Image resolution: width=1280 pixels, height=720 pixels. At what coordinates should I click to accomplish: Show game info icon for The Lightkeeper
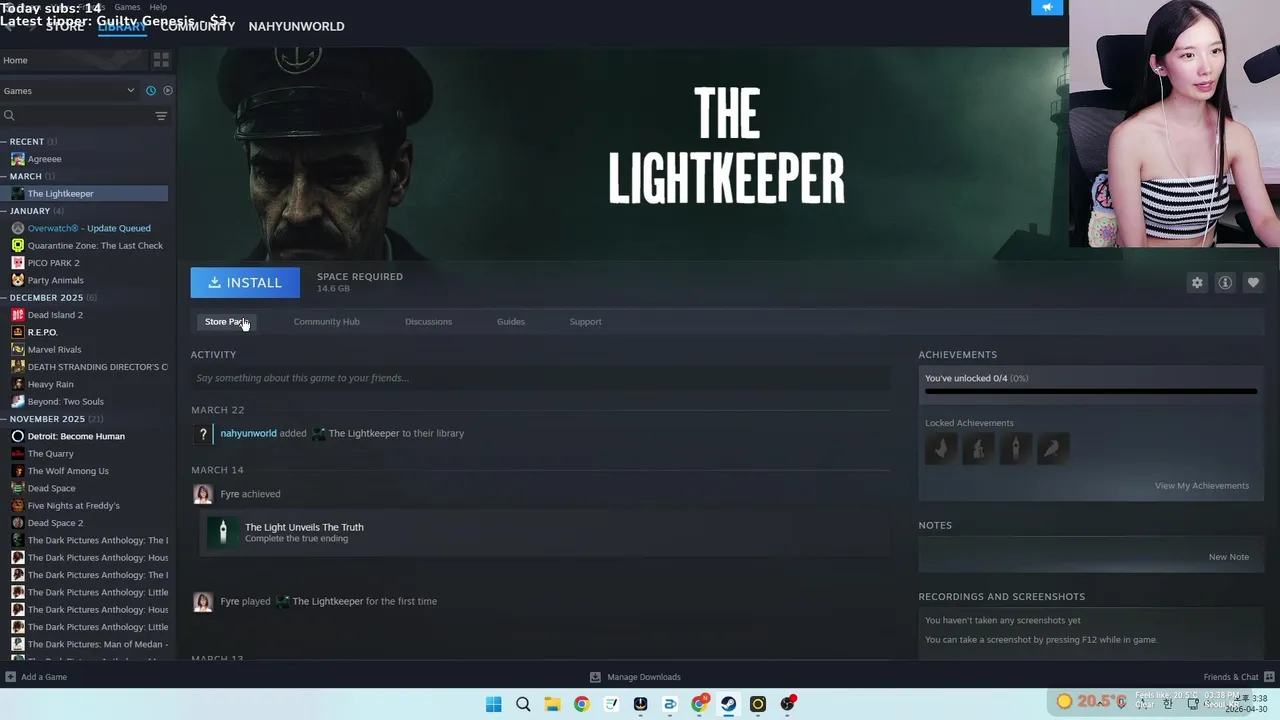click(x=1225, y=283)
